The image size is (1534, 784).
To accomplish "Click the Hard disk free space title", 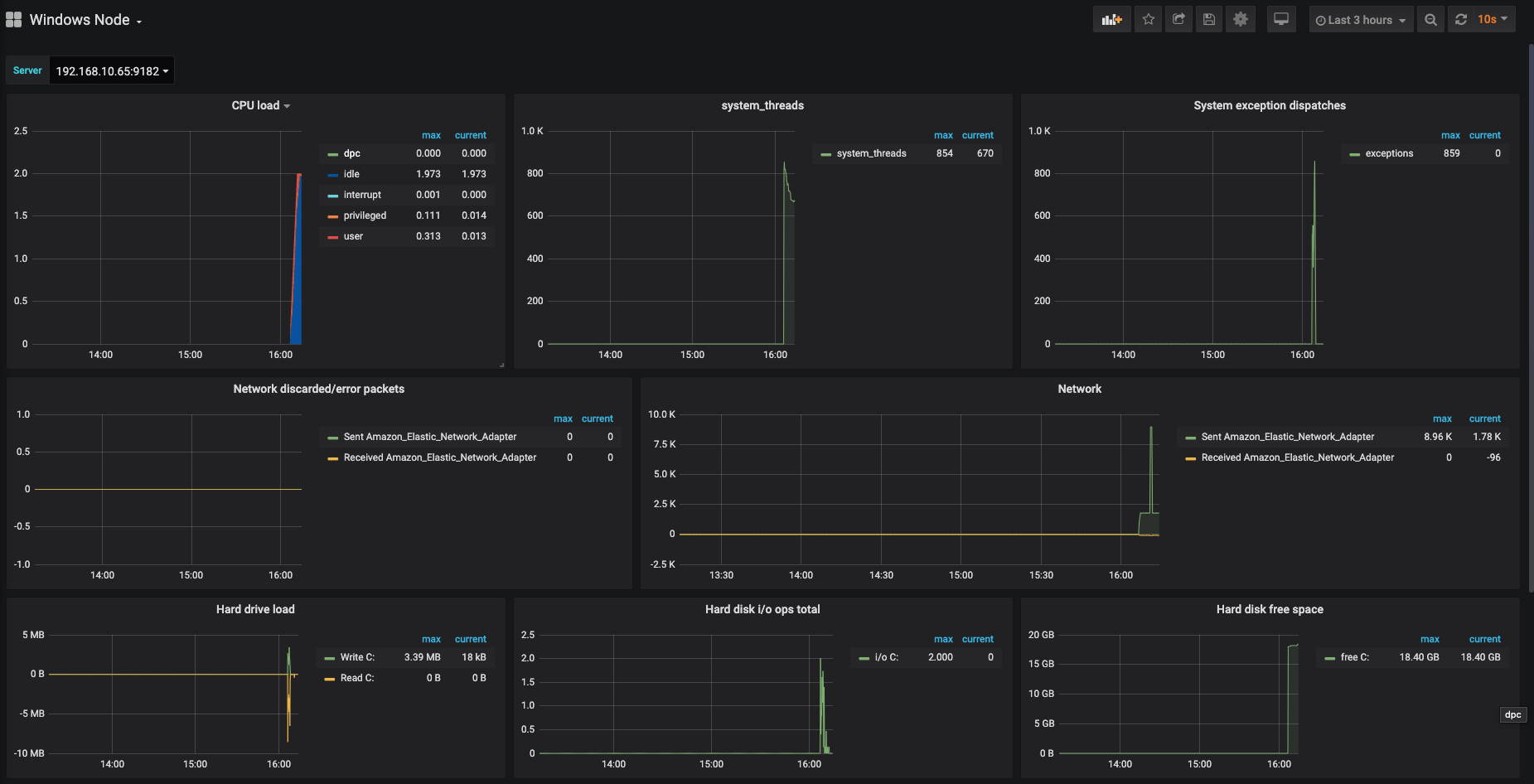I will [1270, 609].
